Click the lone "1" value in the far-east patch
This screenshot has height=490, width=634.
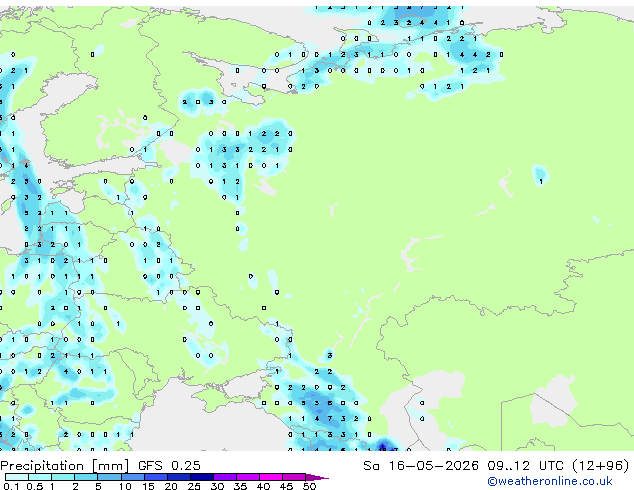pyautogui.click(x=541, y=182)
